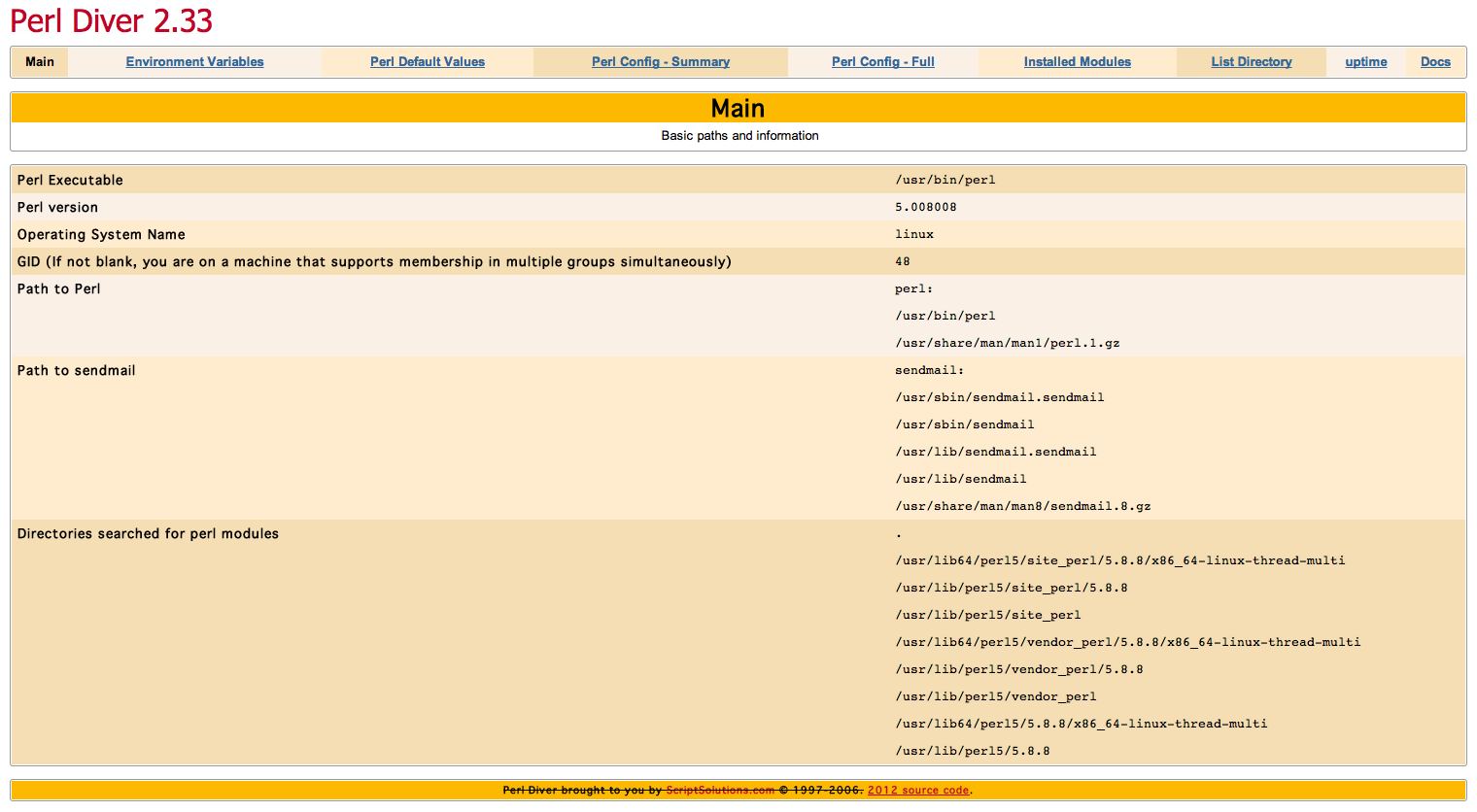Select the Perl version value 5.008008
This screenshot has width=1477, height=812.
tap(926, 208)
